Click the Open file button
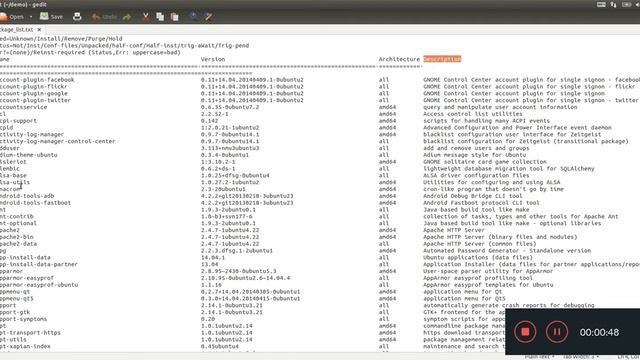This screenshot has height=360, width=640. tap(11, 17)
